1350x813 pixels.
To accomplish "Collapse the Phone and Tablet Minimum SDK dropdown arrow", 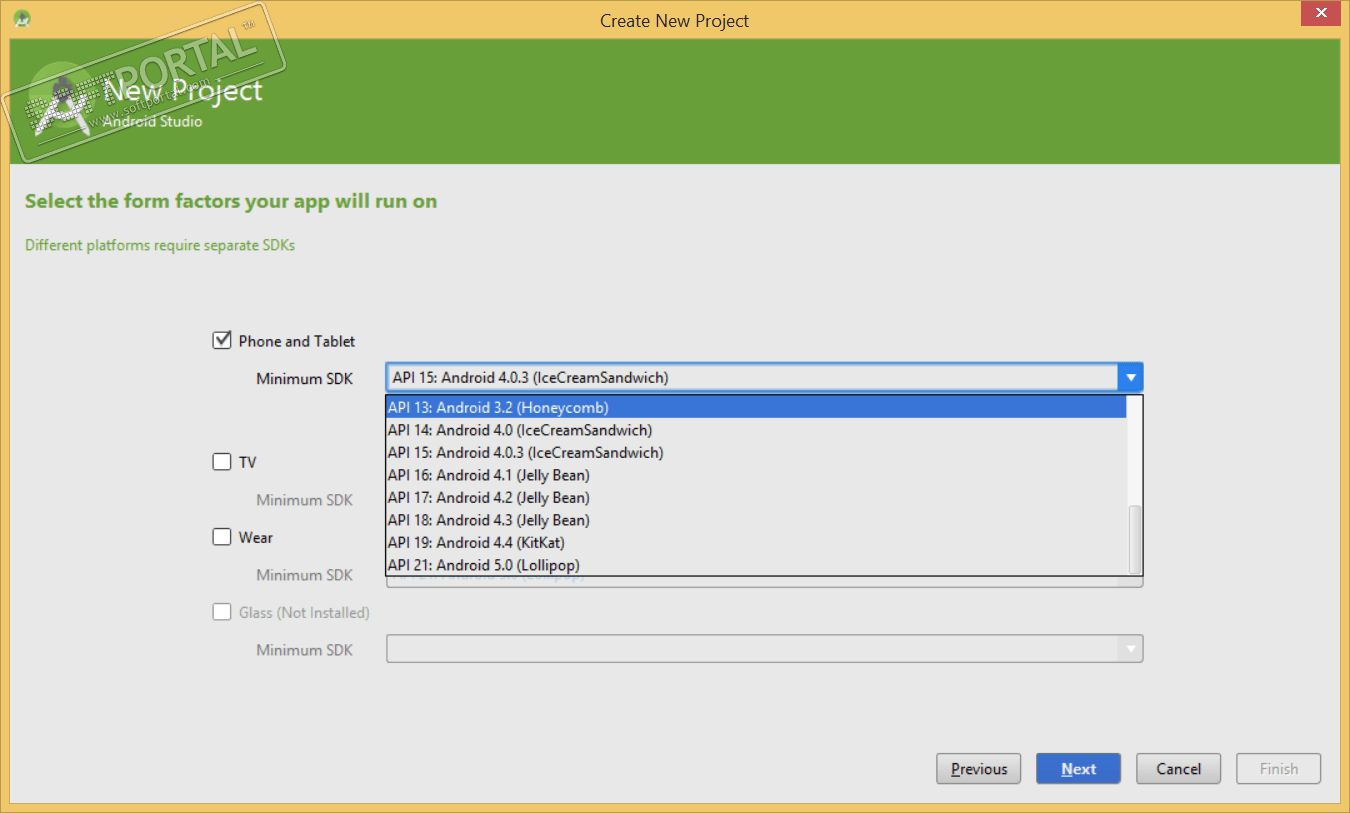I will 1131,378.
